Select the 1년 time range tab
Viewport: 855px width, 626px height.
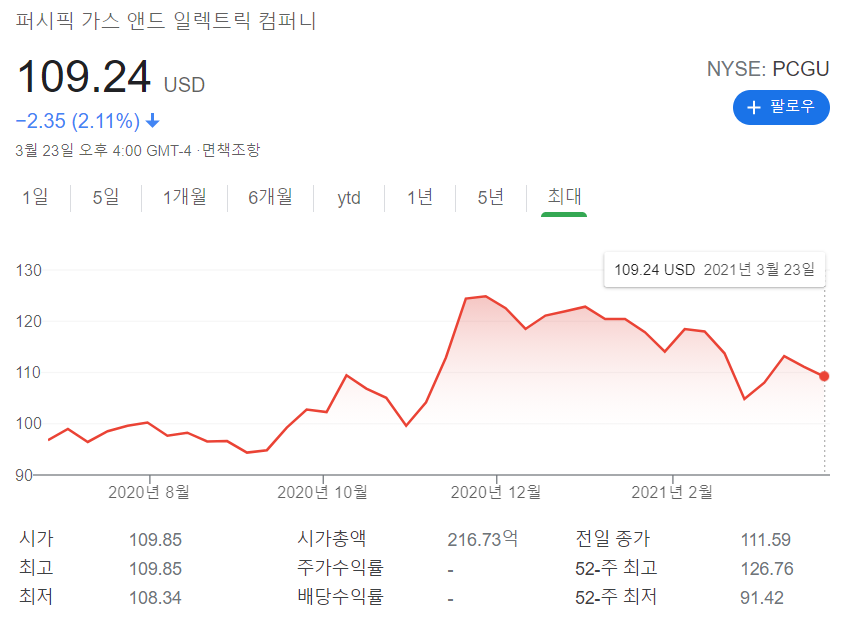(419, 197)
